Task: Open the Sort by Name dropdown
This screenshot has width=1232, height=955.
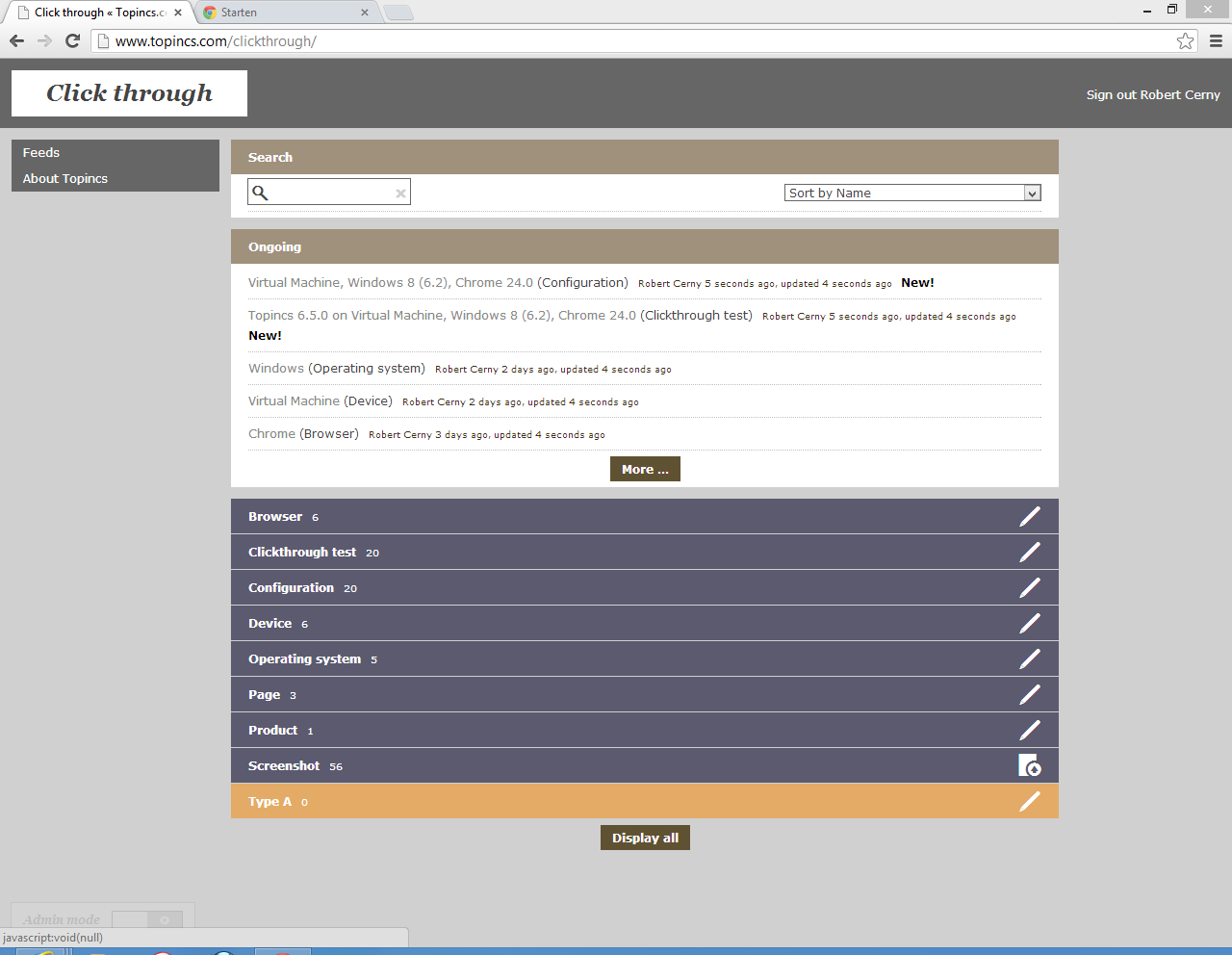Action: (912, 194)
